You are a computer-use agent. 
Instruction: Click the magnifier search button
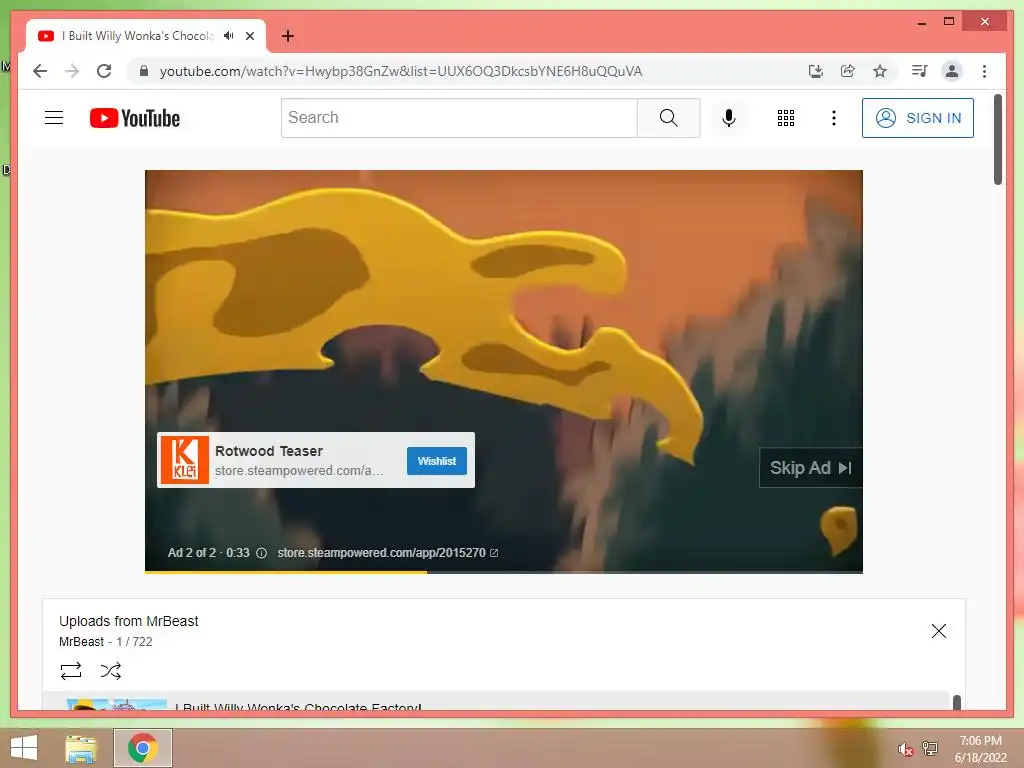point(669,118)
